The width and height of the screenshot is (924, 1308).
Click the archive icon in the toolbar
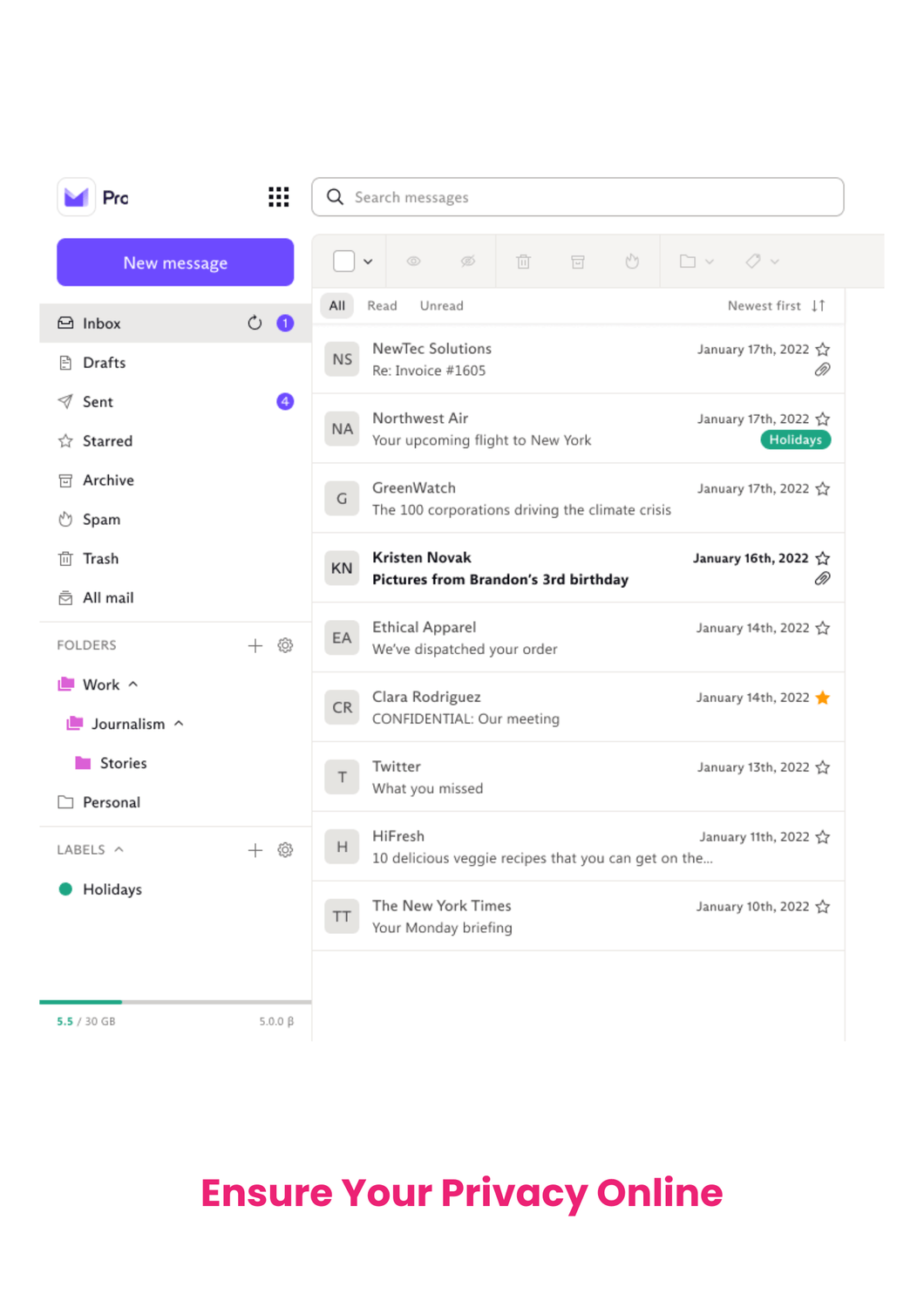point(577,262)
